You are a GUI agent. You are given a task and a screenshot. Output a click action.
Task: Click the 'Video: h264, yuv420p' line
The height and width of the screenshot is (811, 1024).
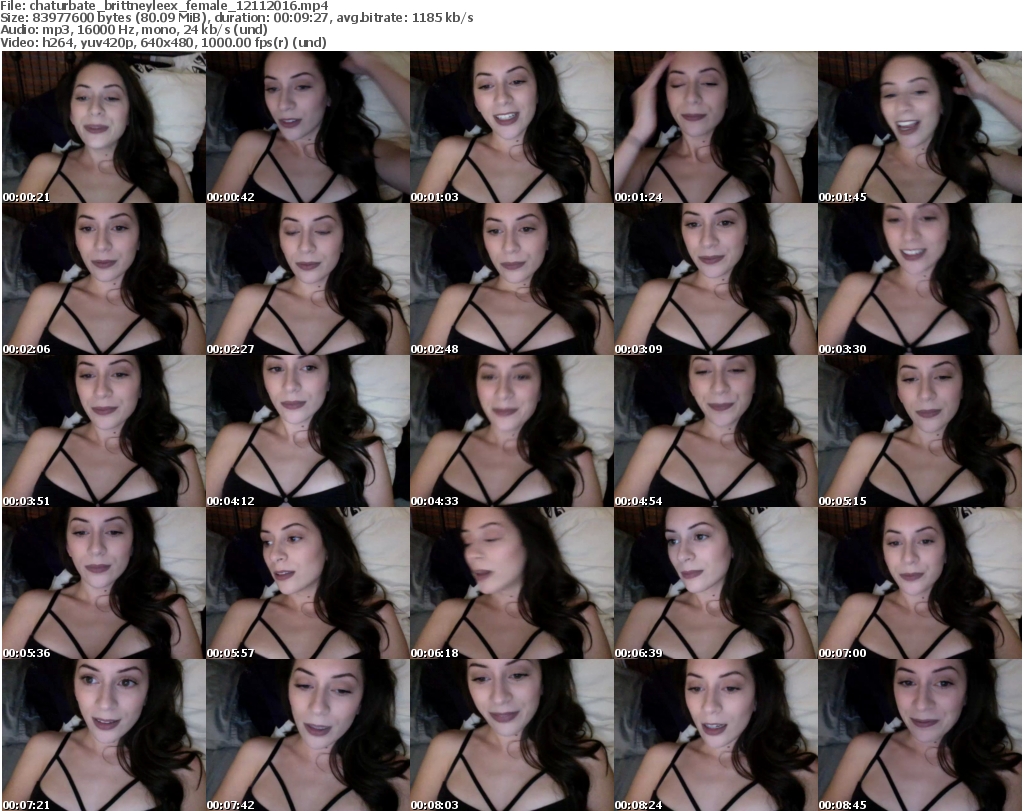tap(163, 42)
